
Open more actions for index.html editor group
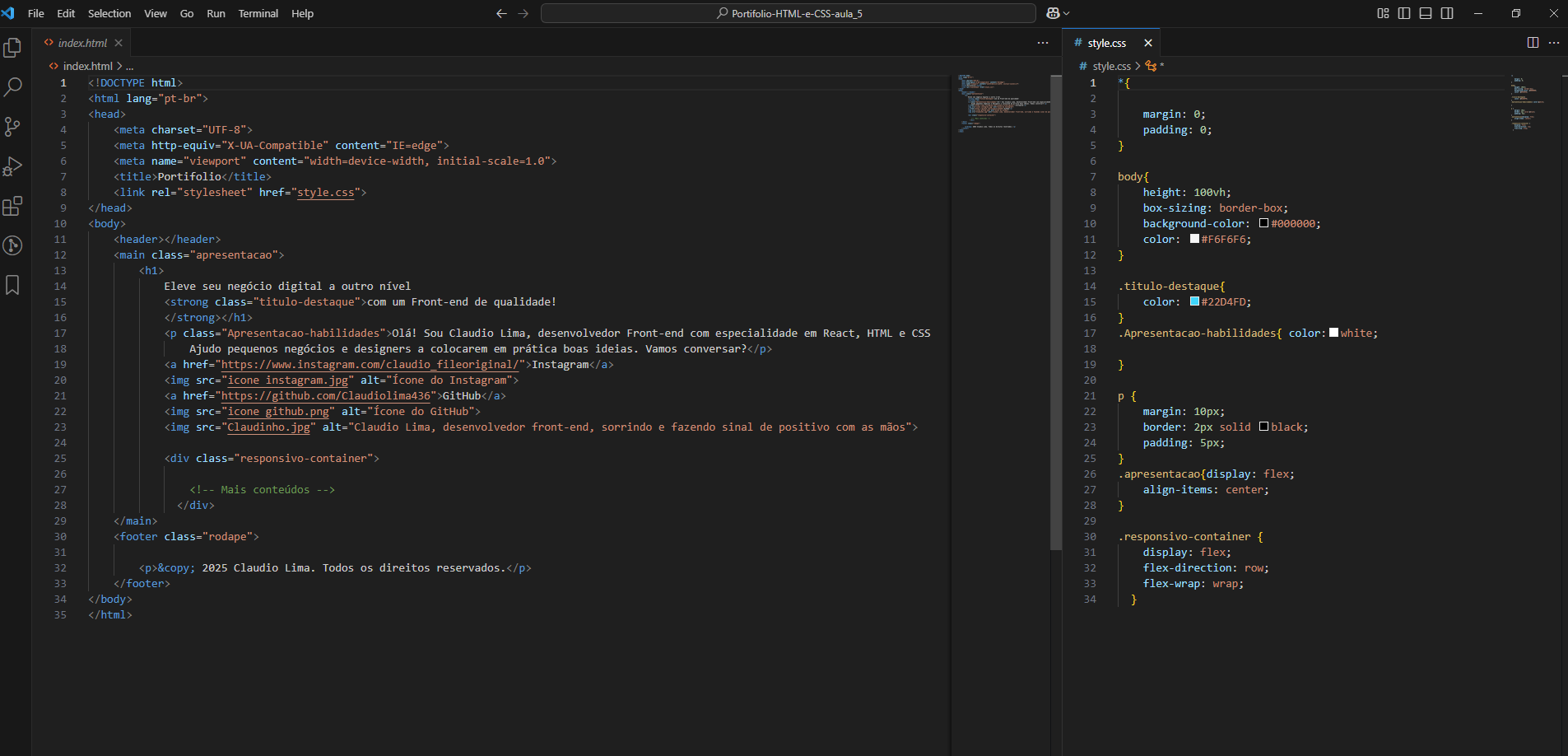point(1043,43)
